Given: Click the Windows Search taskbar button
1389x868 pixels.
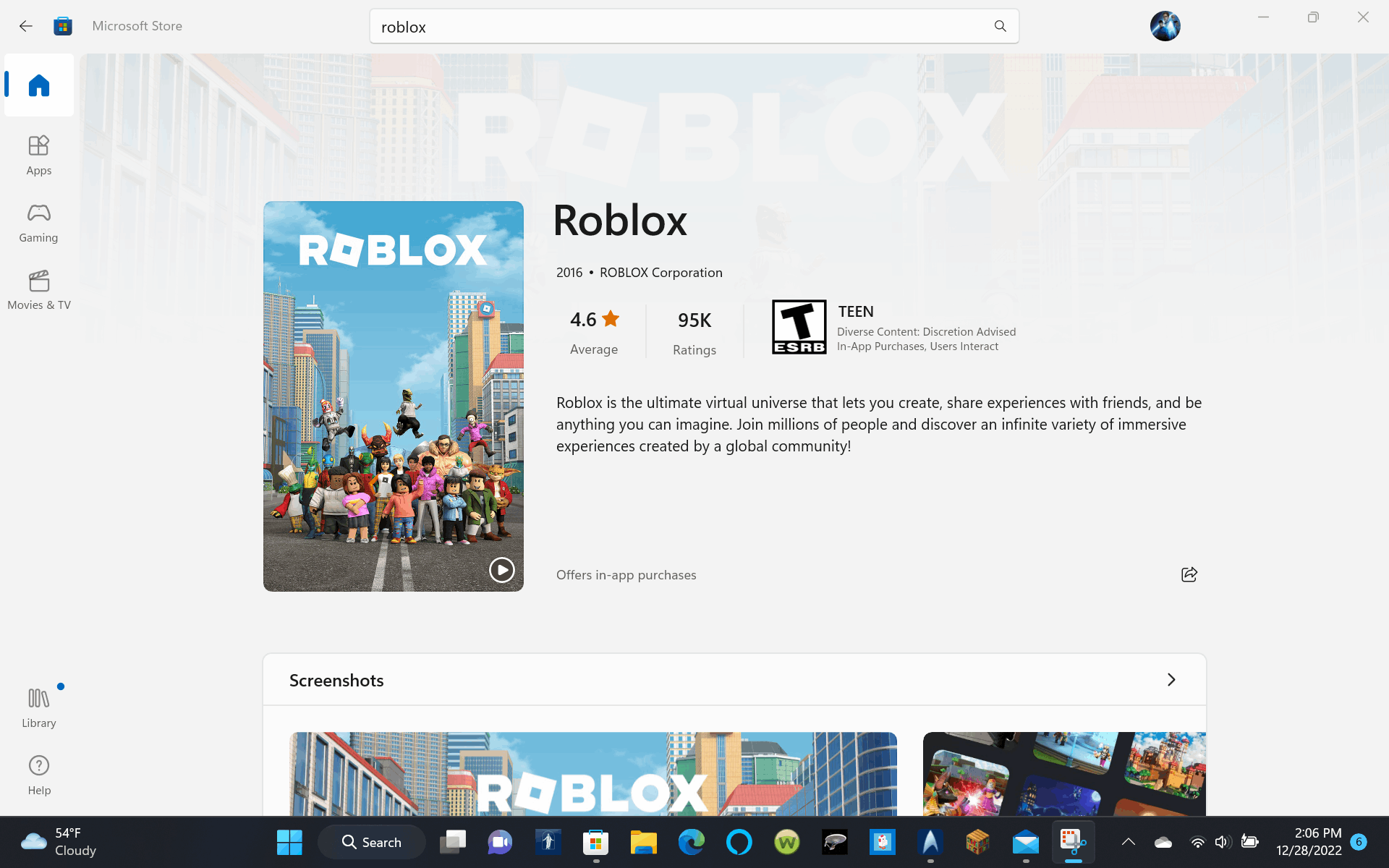Looking at the screenshot, I should pyautogui.click(x=371, y=842).
